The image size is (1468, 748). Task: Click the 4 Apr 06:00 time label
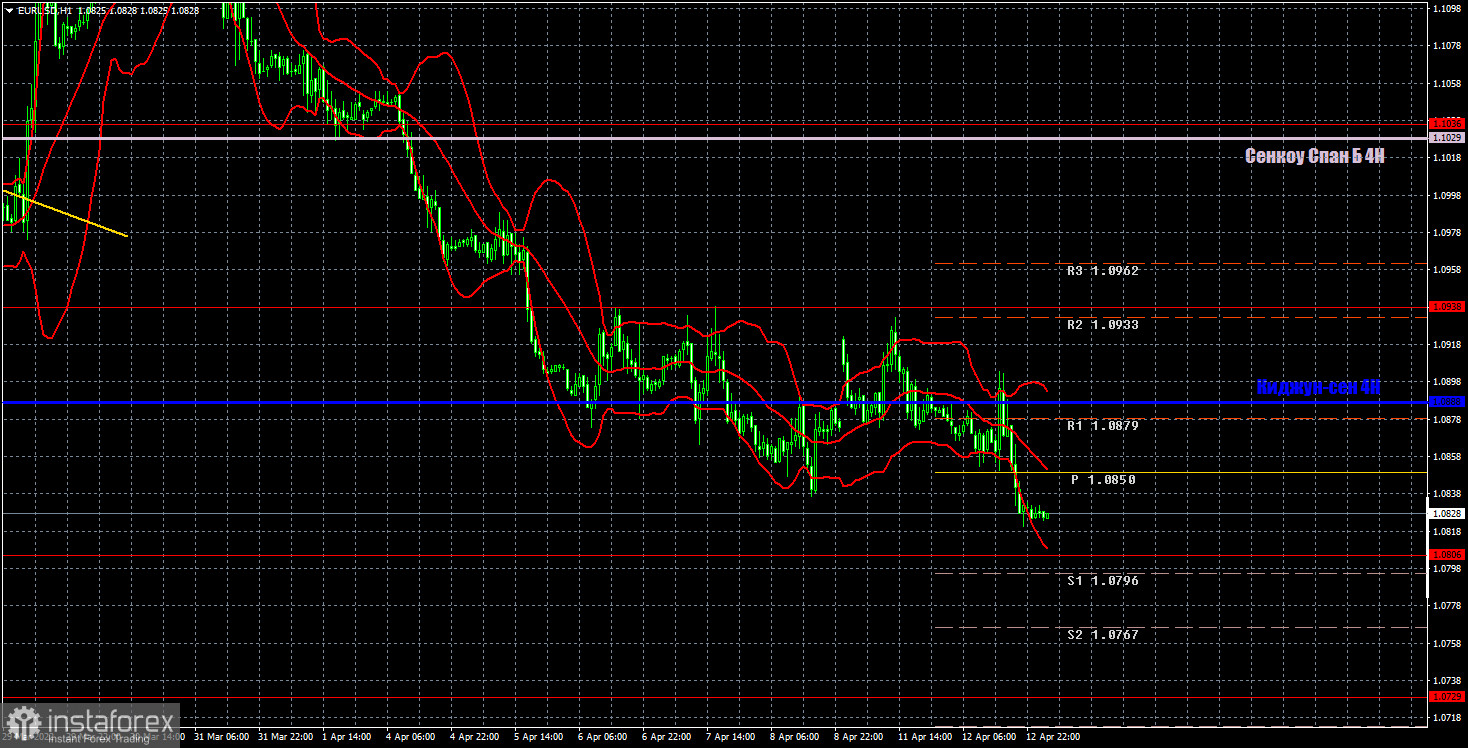coord(411,737)
